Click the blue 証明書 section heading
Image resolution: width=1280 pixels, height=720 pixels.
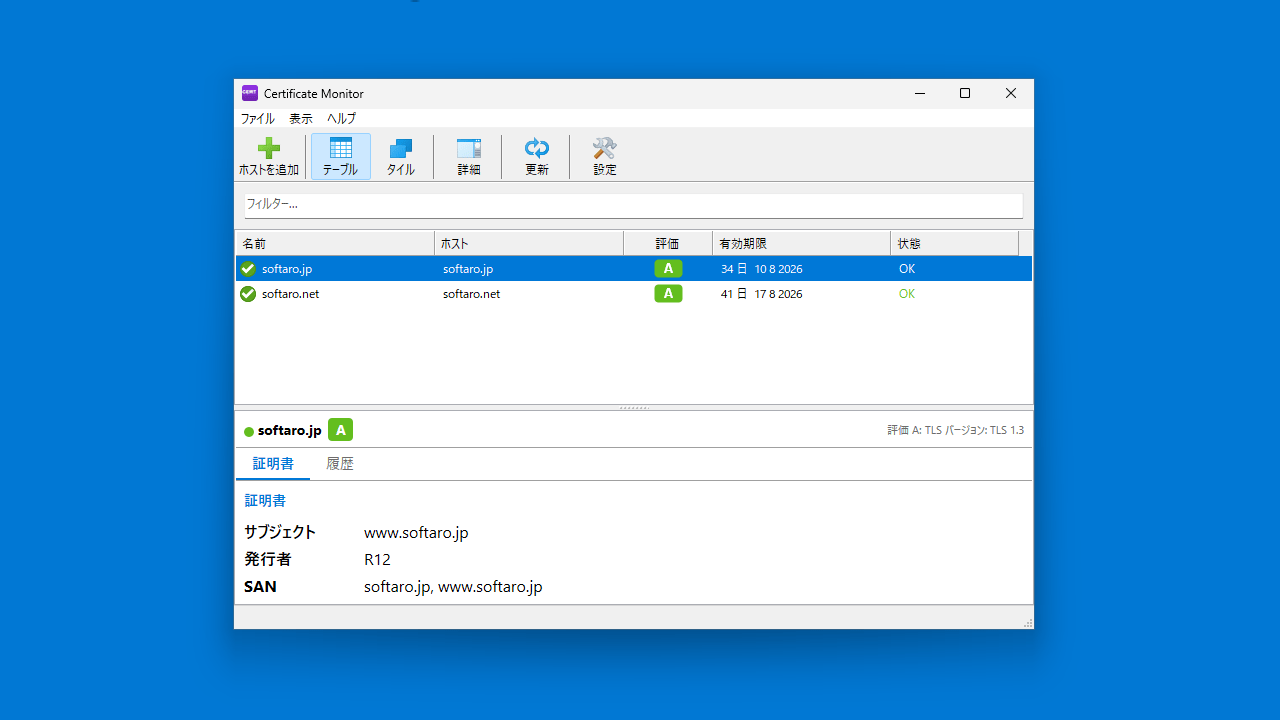(265, 500)
